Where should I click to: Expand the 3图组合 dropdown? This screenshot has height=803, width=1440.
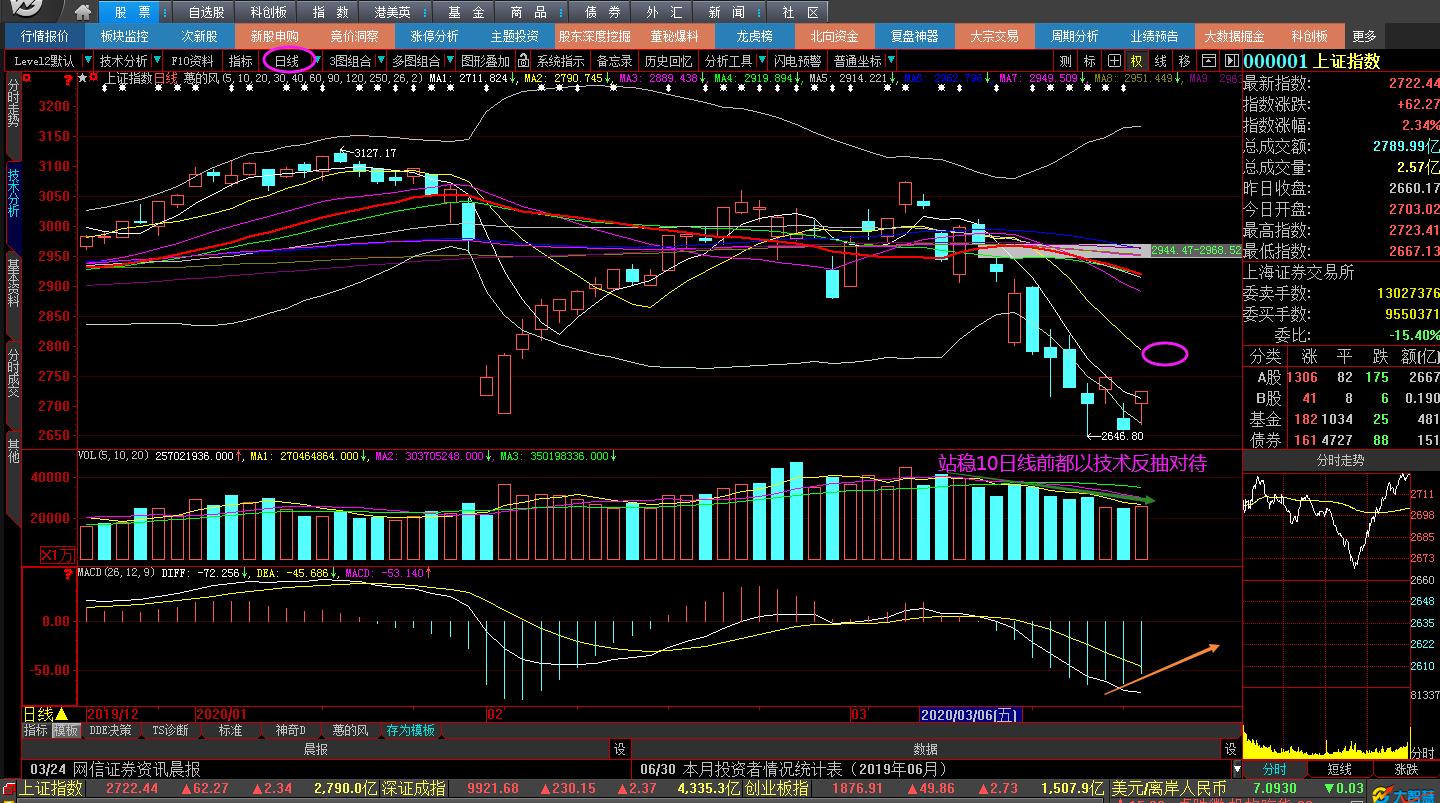(x=380, y=61)
